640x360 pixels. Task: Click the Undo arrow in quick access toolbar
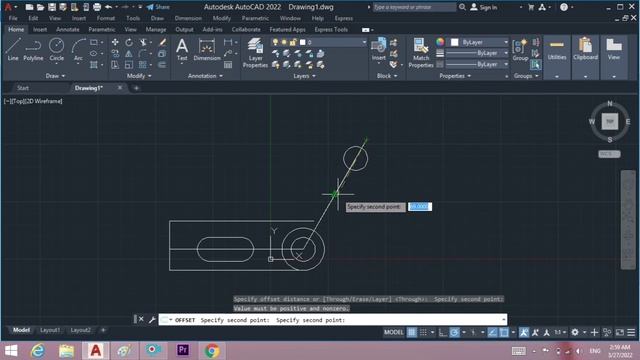coord(109,7)
